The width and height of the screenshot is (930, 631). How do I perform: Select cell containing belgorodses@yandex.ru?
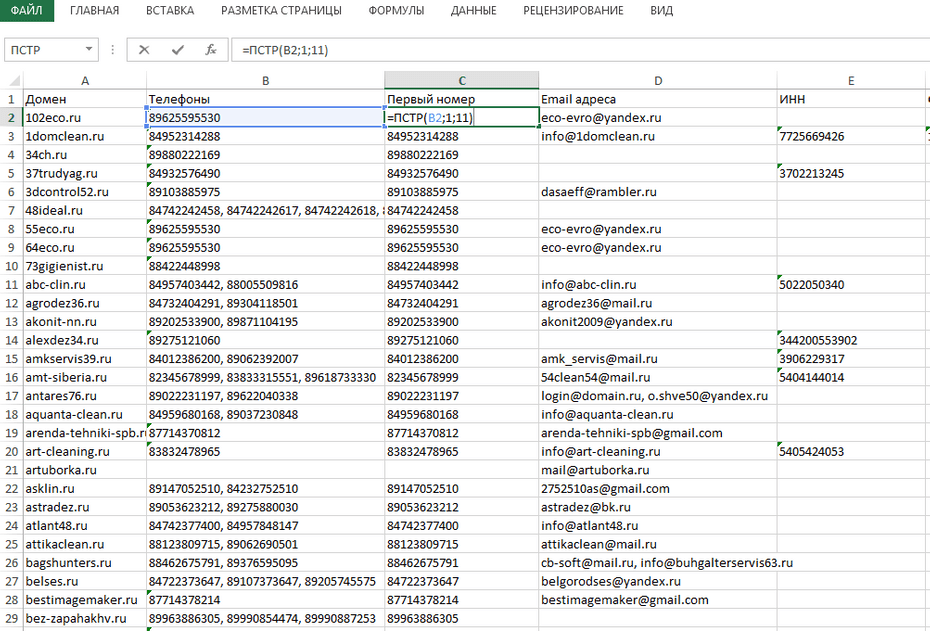[x=658, y=581]
